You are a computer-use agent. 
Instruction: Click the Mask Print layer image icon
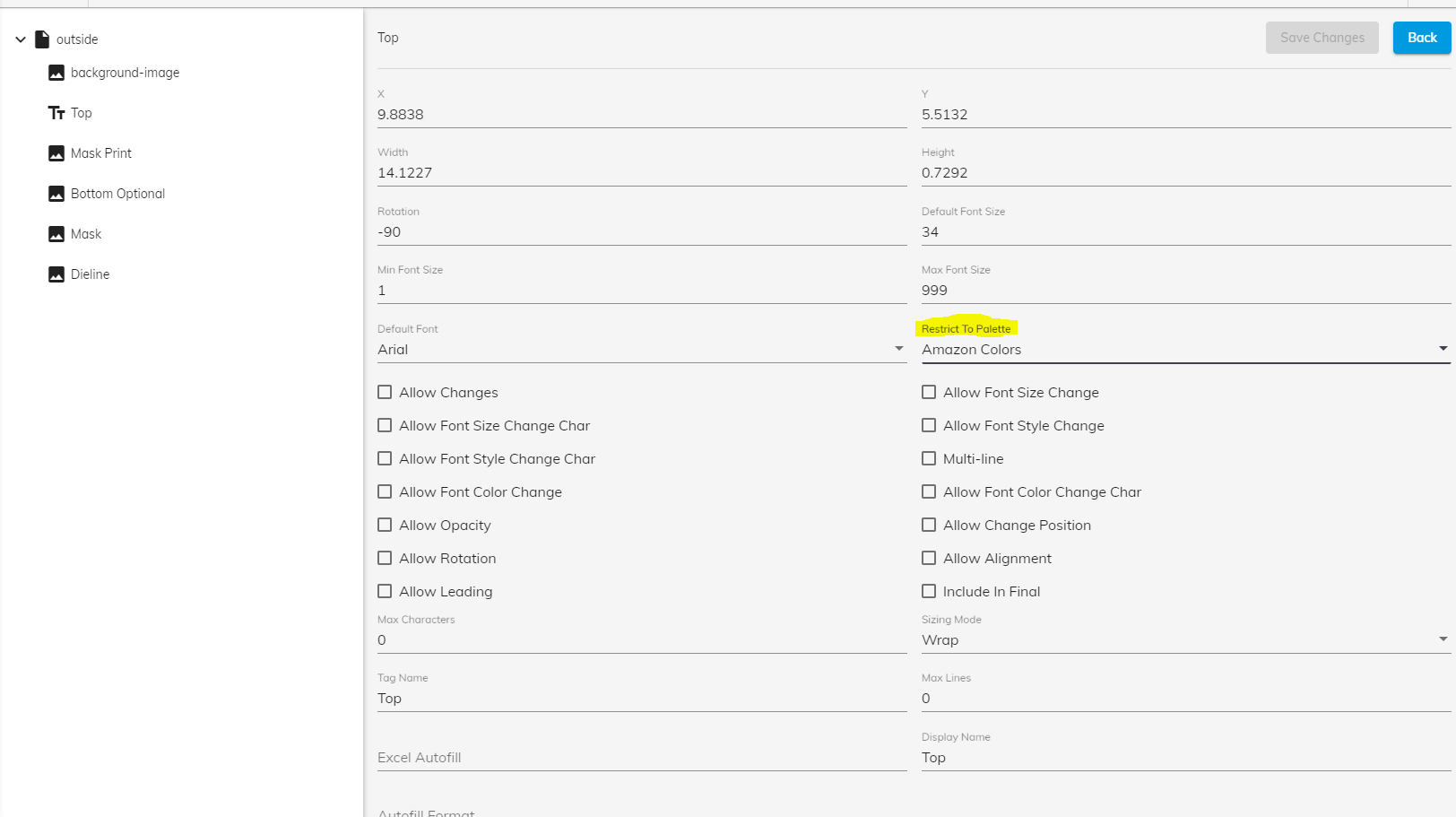56,153
